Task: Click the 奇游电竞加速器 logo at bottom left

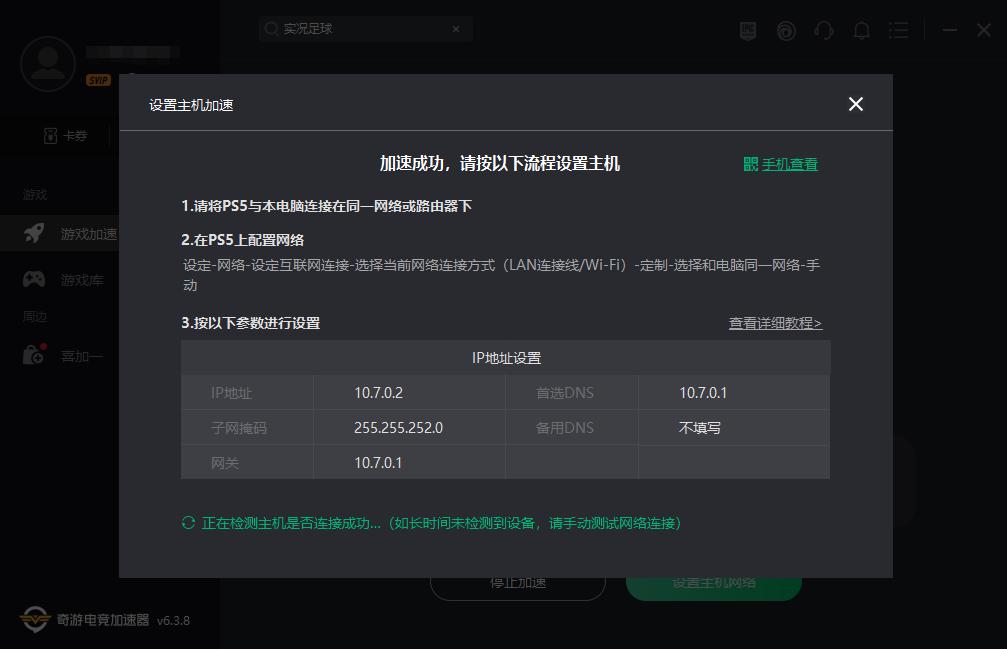Action: coord(34,620)
